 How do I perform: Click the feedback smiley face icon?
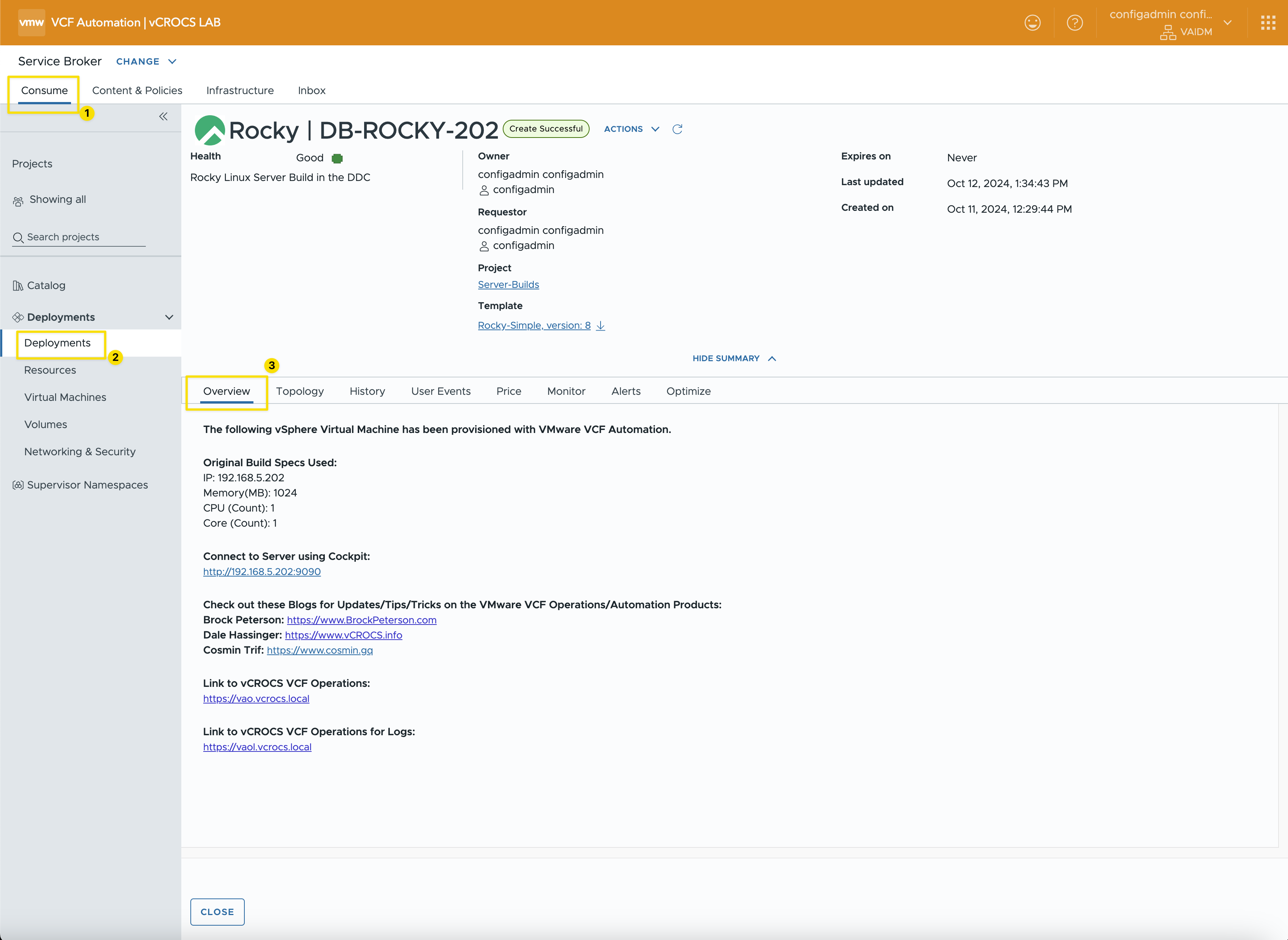point(1032,23)
